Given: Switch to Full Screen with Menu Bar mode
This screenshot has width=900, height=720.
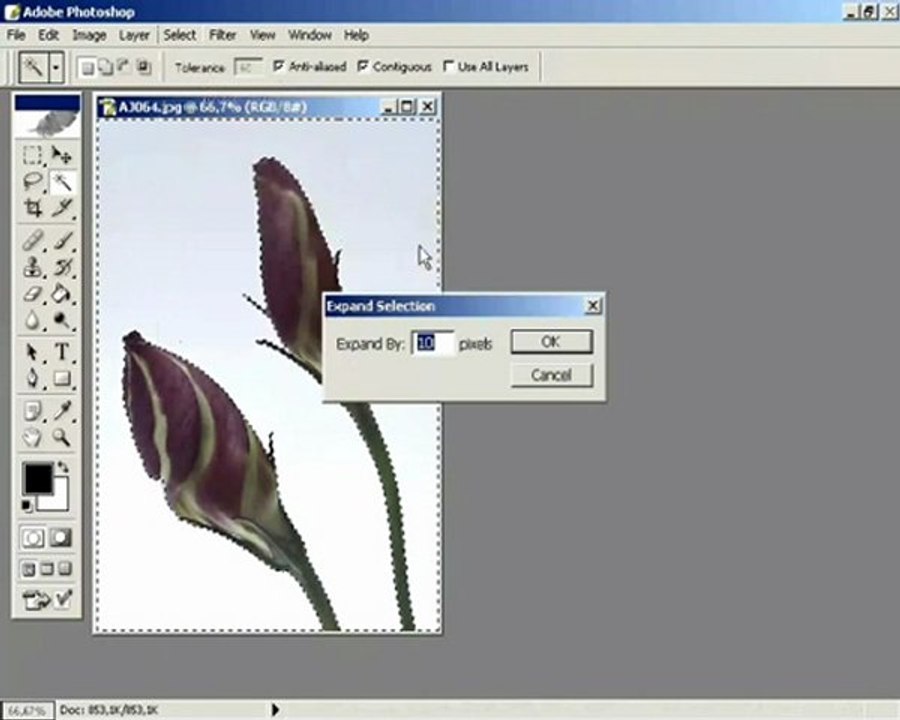Looking at the screenshot, I should [47, 569].
